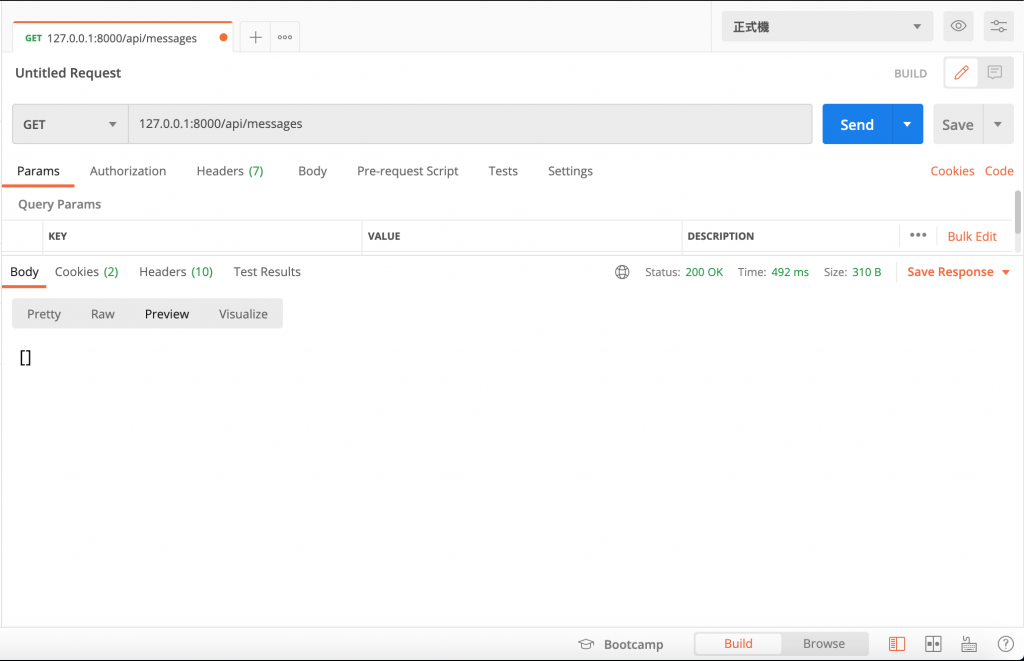Select Build mode in bottom bar
This screenshot has height=661, width=1024.
pyautogui.click(x=738, y=643)
